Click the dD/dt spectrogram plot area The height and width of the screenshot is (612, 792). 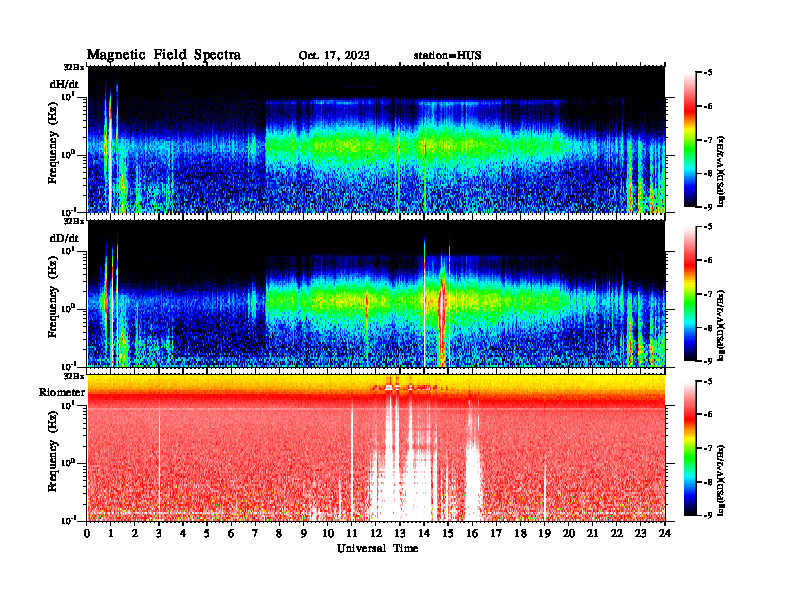pyautogui.click(x=376, y=293)
